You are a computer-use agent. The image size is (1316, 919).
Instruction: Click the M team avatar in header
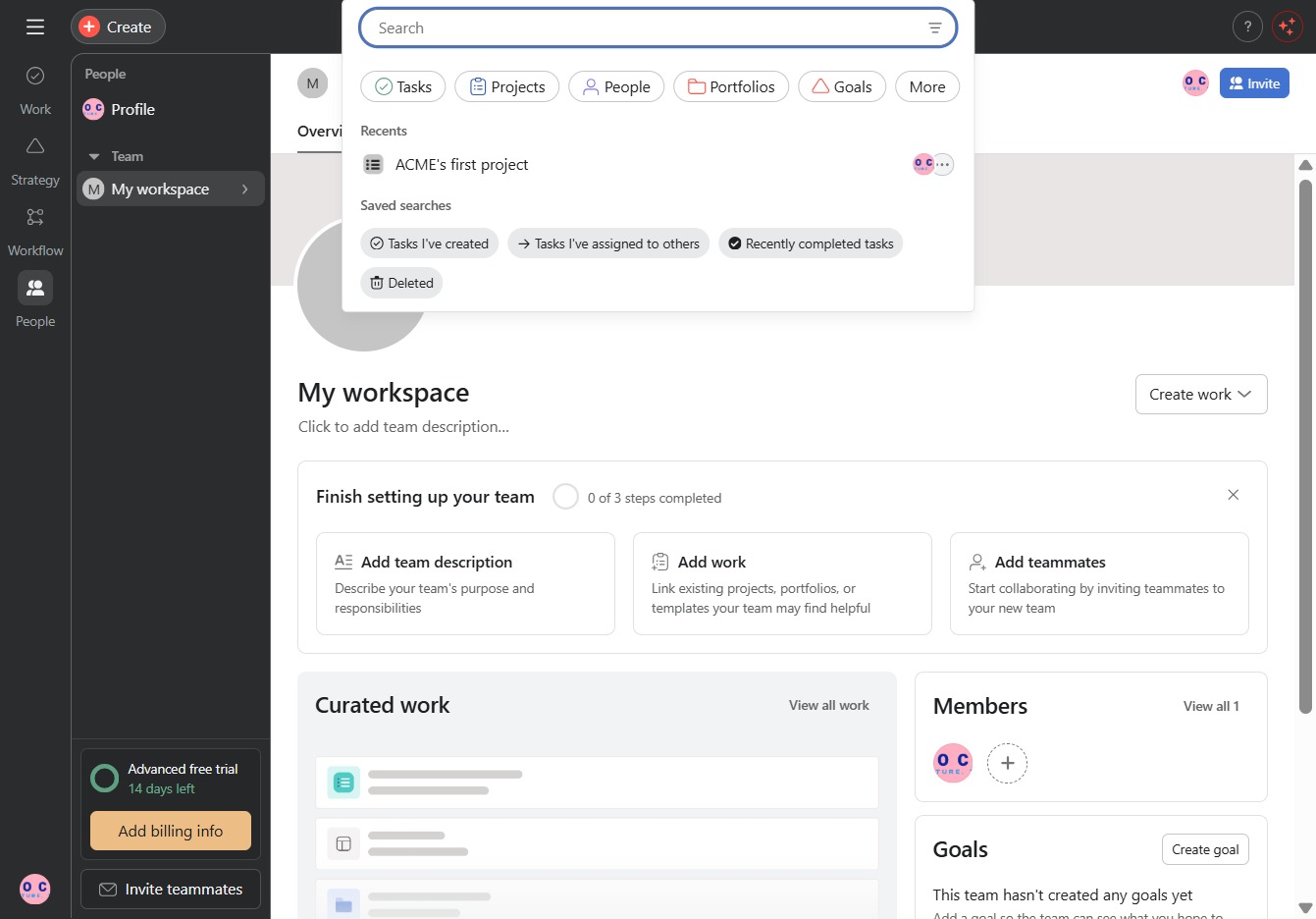312,83
